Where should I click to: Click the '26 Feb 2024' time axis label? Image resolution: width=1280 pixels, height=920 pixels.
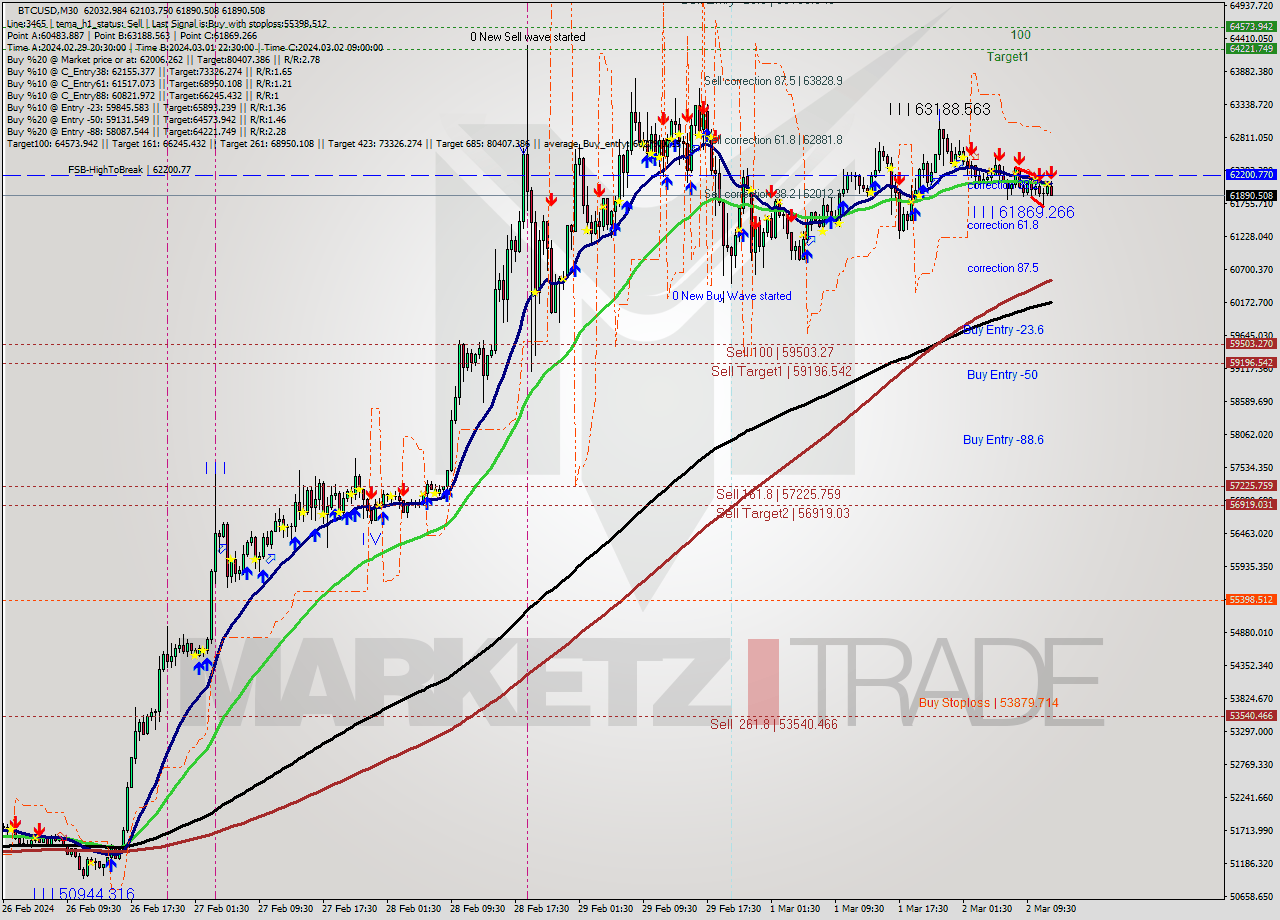pyautogui.click(x=27, y=909)
